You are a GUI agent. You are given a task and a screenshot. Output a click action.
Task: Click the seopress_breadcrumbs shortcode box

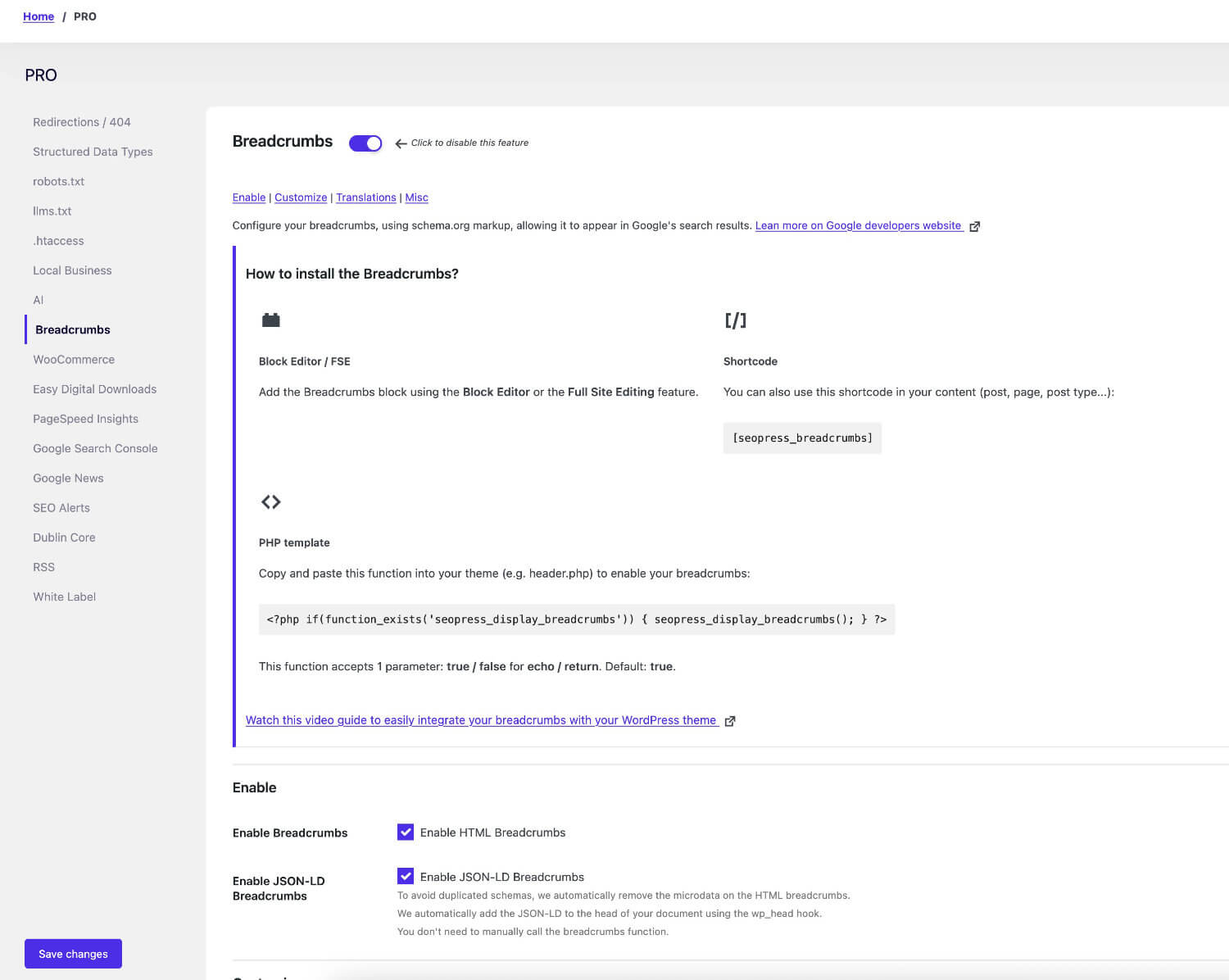[x=802, y=438]
